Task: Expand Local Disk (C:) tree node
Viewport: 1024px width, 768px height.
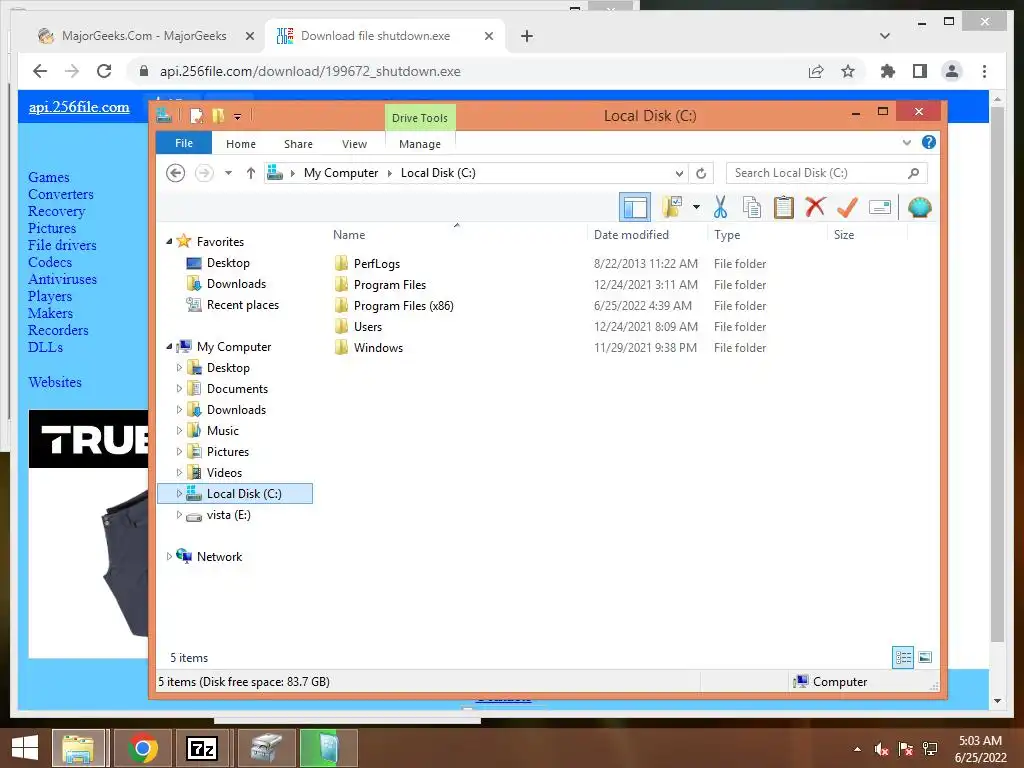Action: 179,494
